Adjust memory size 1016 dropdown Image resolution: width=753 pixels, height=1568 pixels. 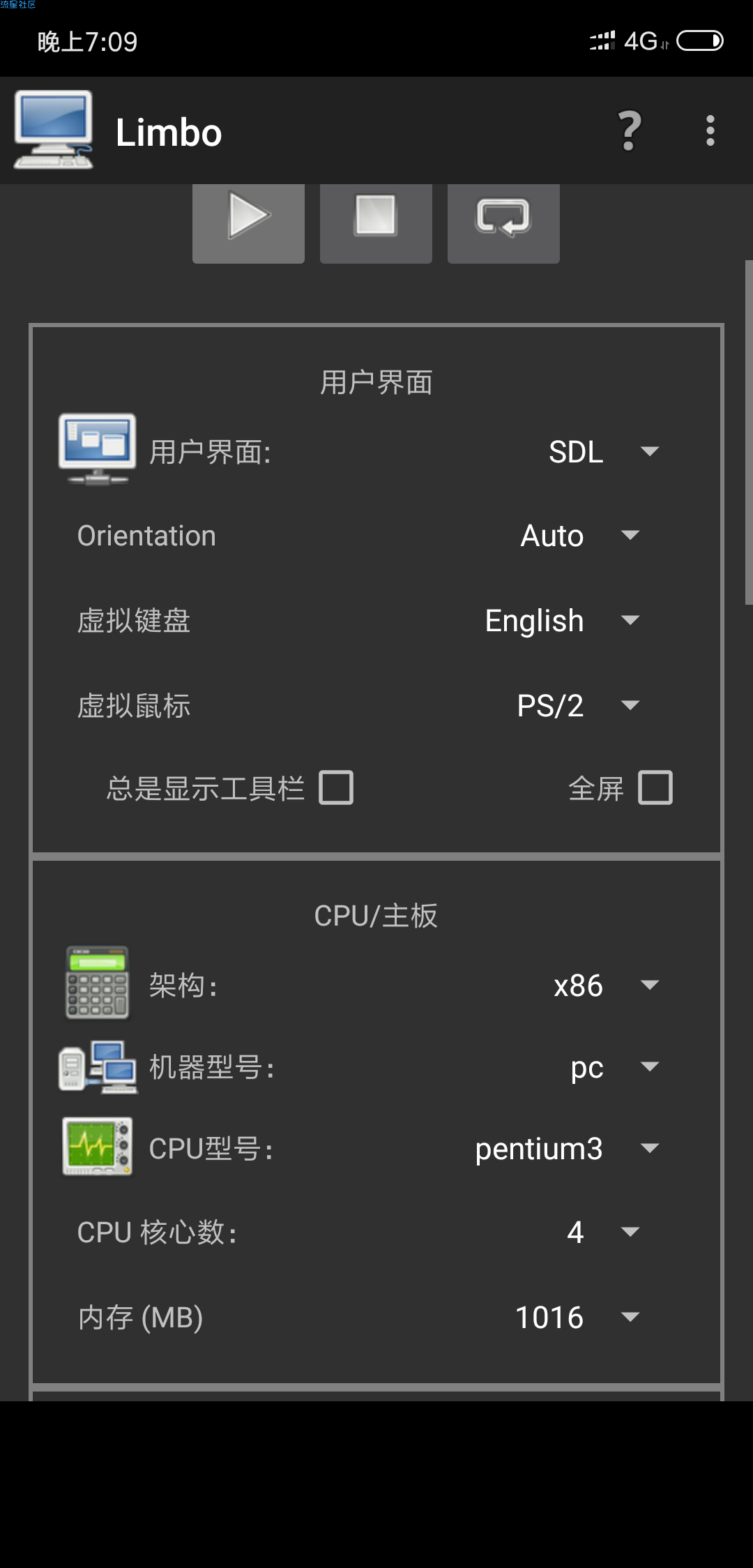pyautogui.click(x=577, y=1318)
